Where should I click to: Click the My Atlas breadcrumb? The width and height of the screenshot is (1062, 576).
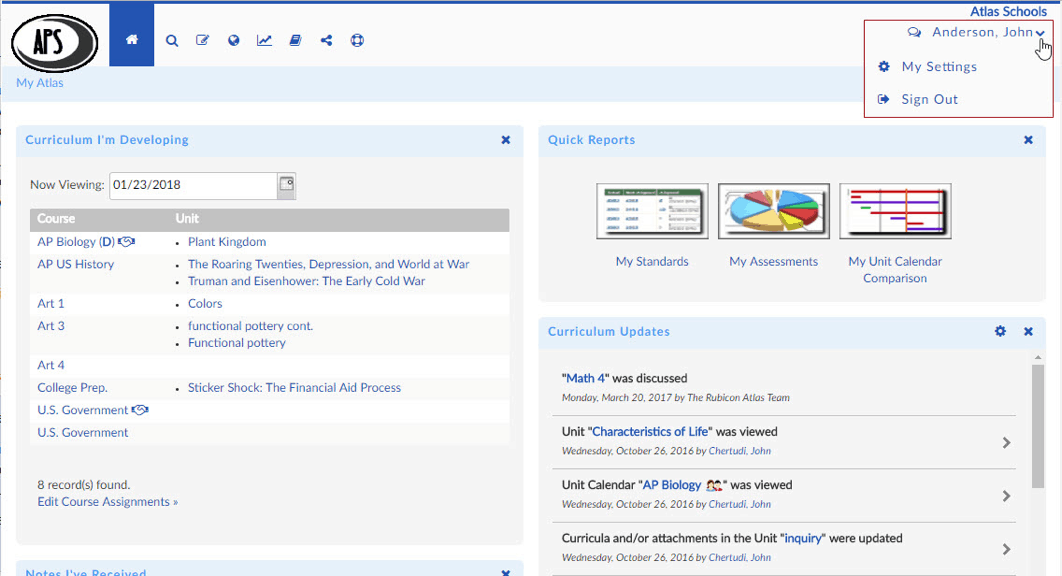[40, 83]
